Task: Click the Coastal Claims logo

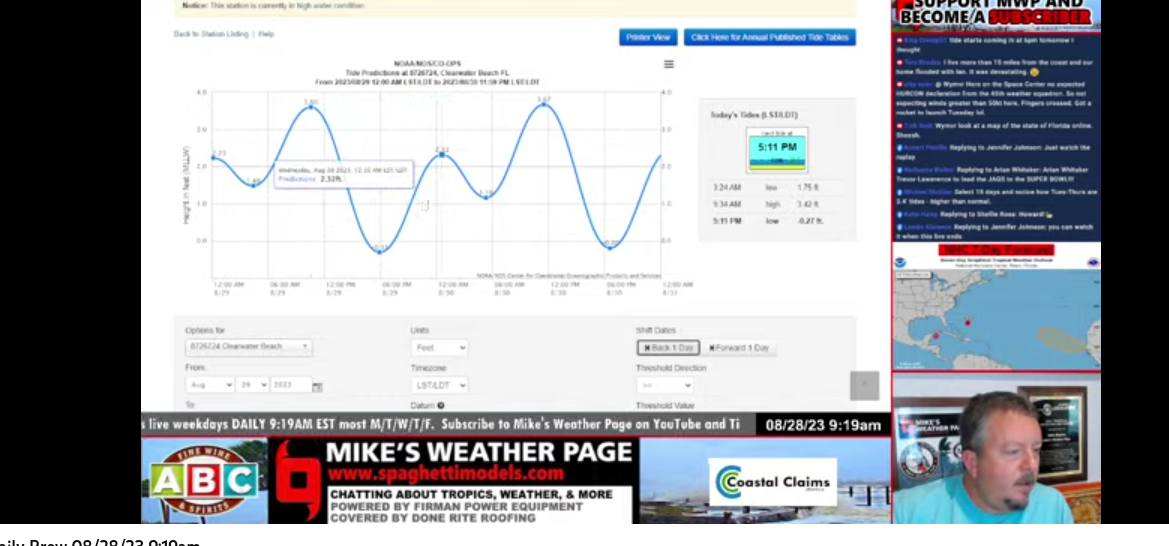Action: click(x=772, y=483)
